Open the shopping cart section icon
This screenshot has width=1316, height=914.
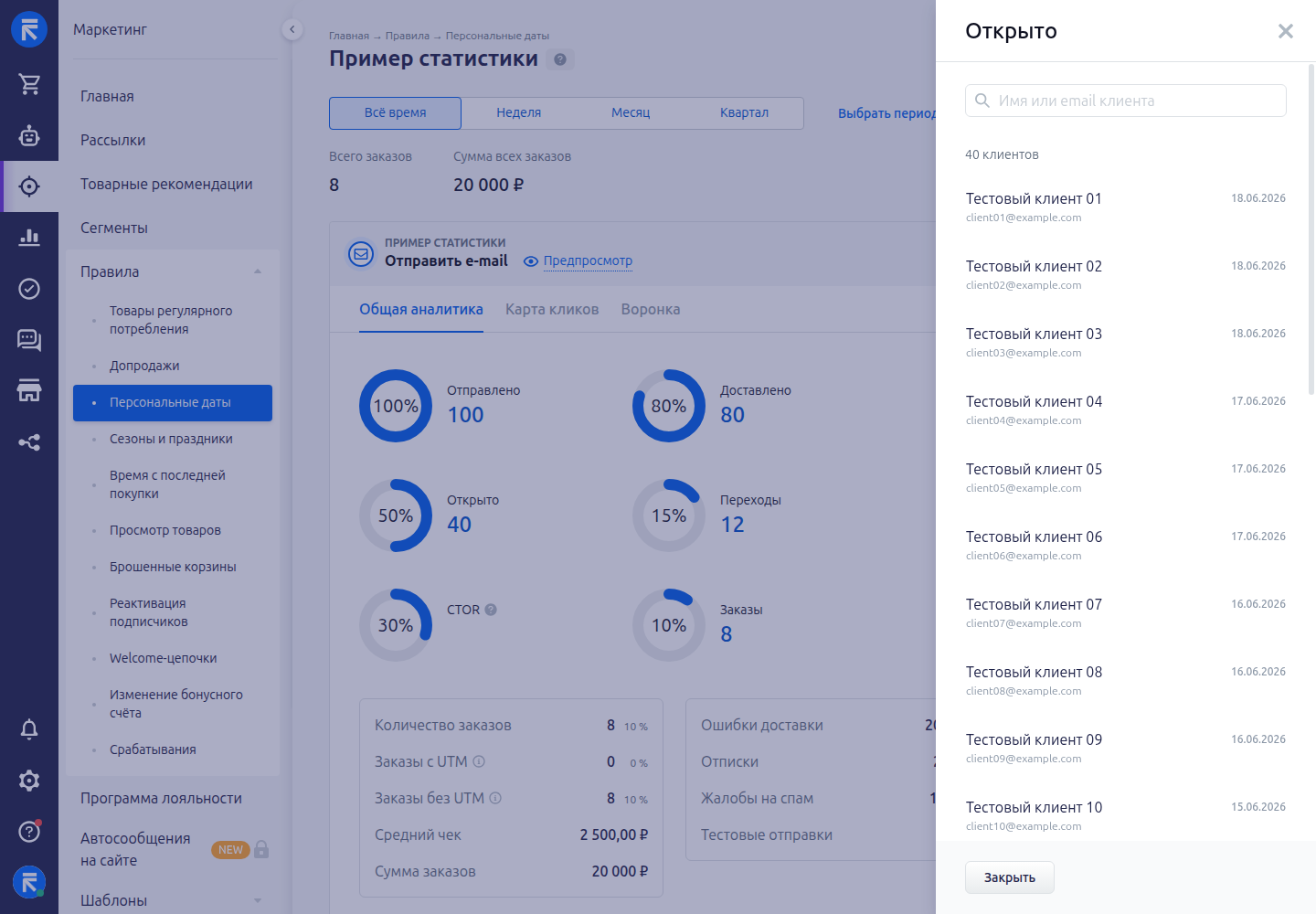coord(29,84)
